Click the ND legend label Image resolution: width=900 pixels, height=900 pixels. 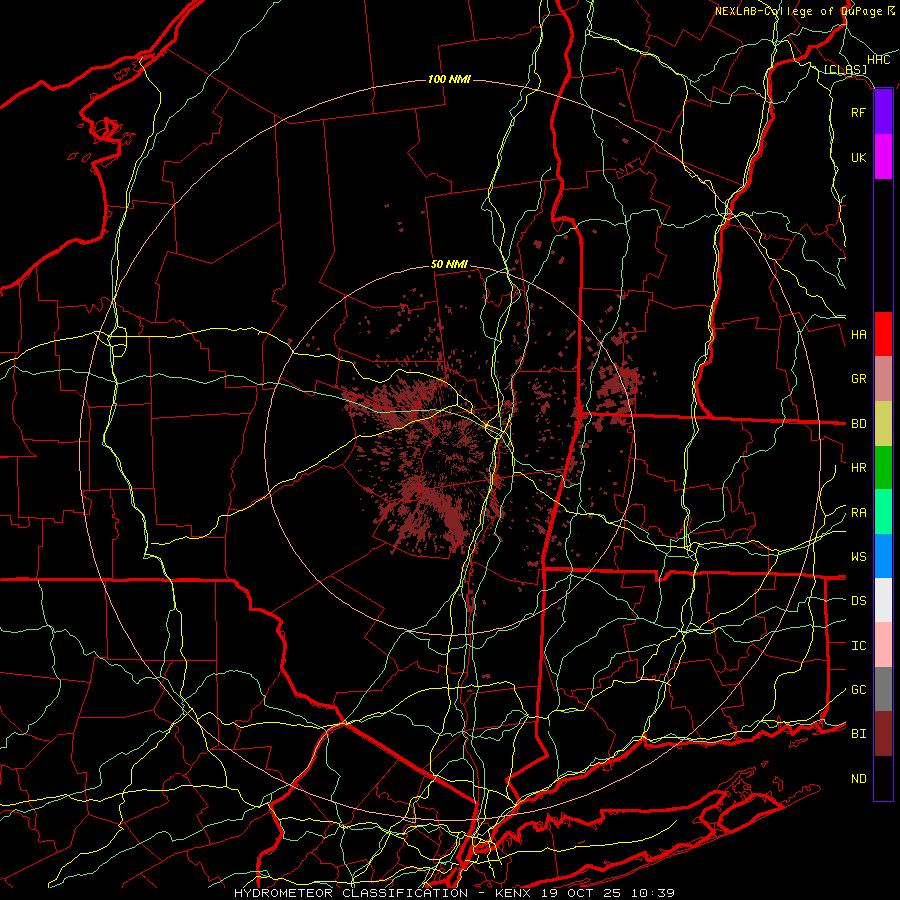(x=858, y=779)
